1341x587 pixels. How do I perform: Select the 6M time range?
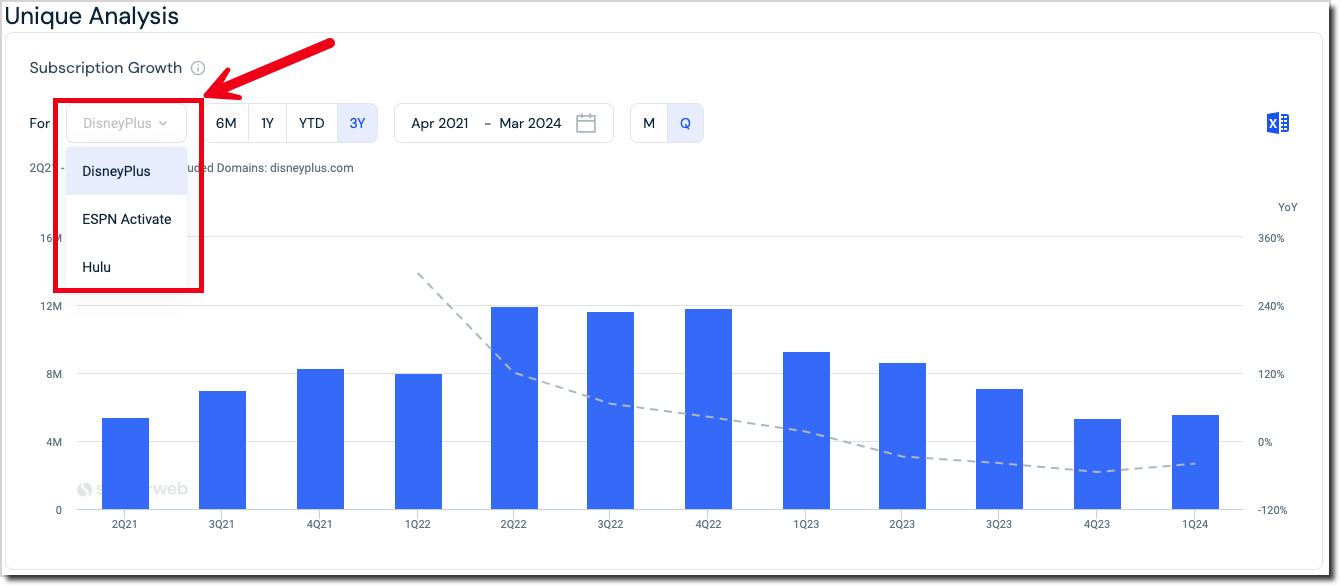(227, 123)
